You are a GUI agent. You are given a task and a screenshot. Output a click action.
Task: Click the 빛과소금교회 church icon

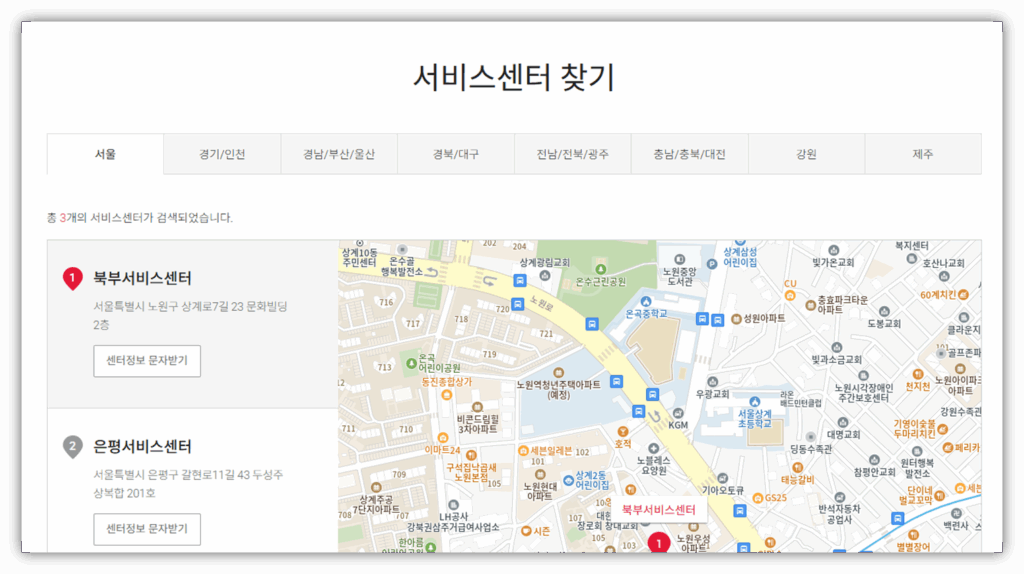pyautogui.click(x=837, y=347)
